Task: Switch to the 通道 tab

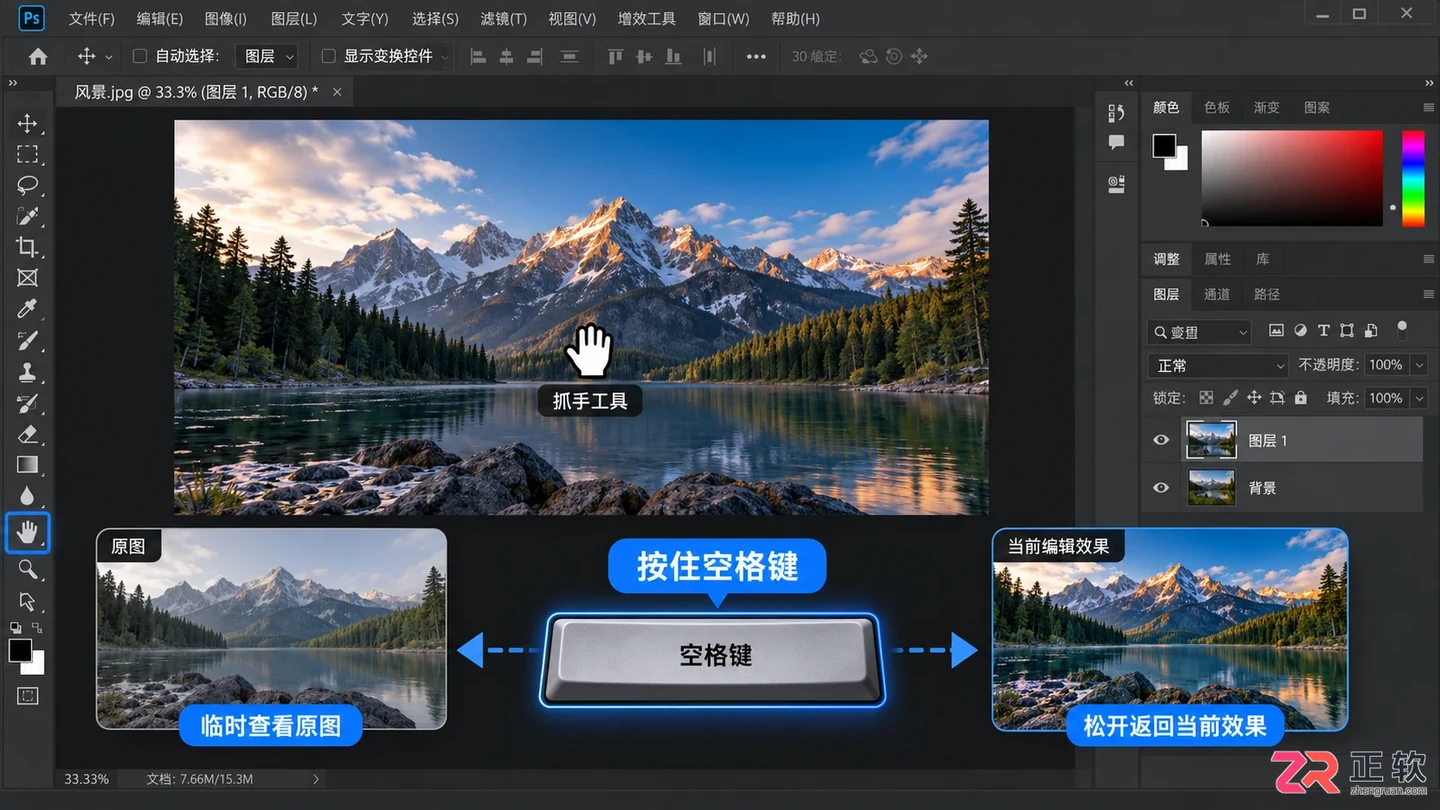Action: (x=1217, y=294)
